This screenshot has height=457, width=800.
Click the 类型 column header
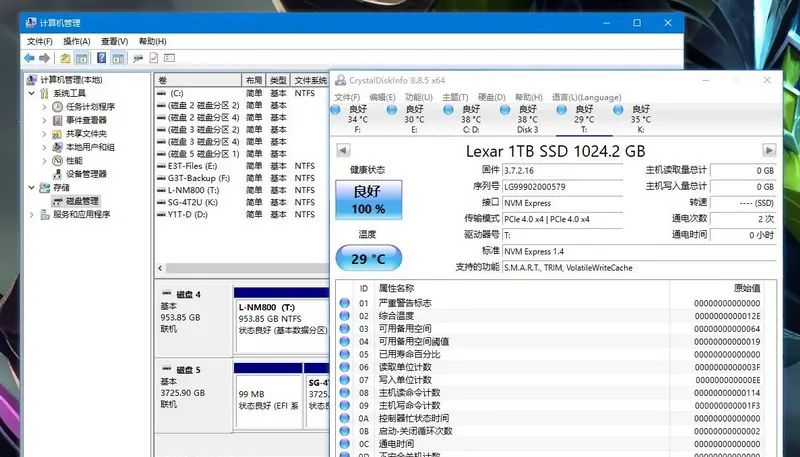(x=278, y=80)
